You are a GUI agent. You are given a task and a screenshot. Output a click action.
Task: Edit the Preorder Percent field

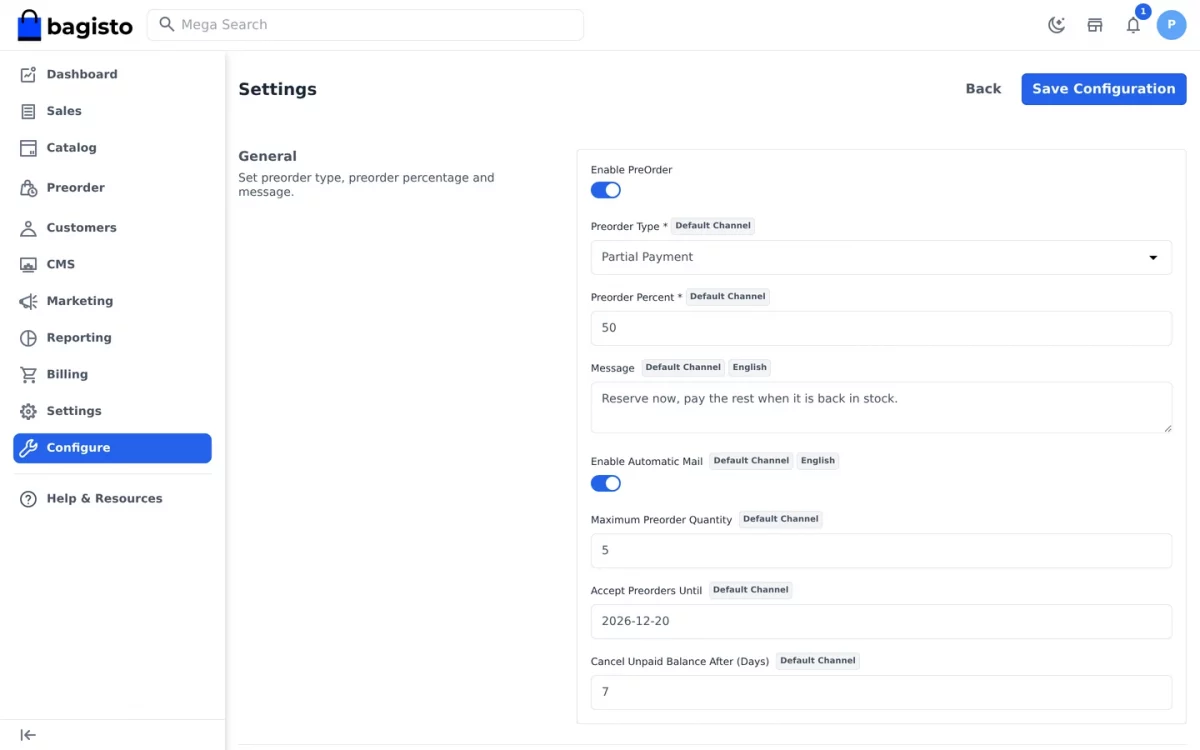point(881,328)
